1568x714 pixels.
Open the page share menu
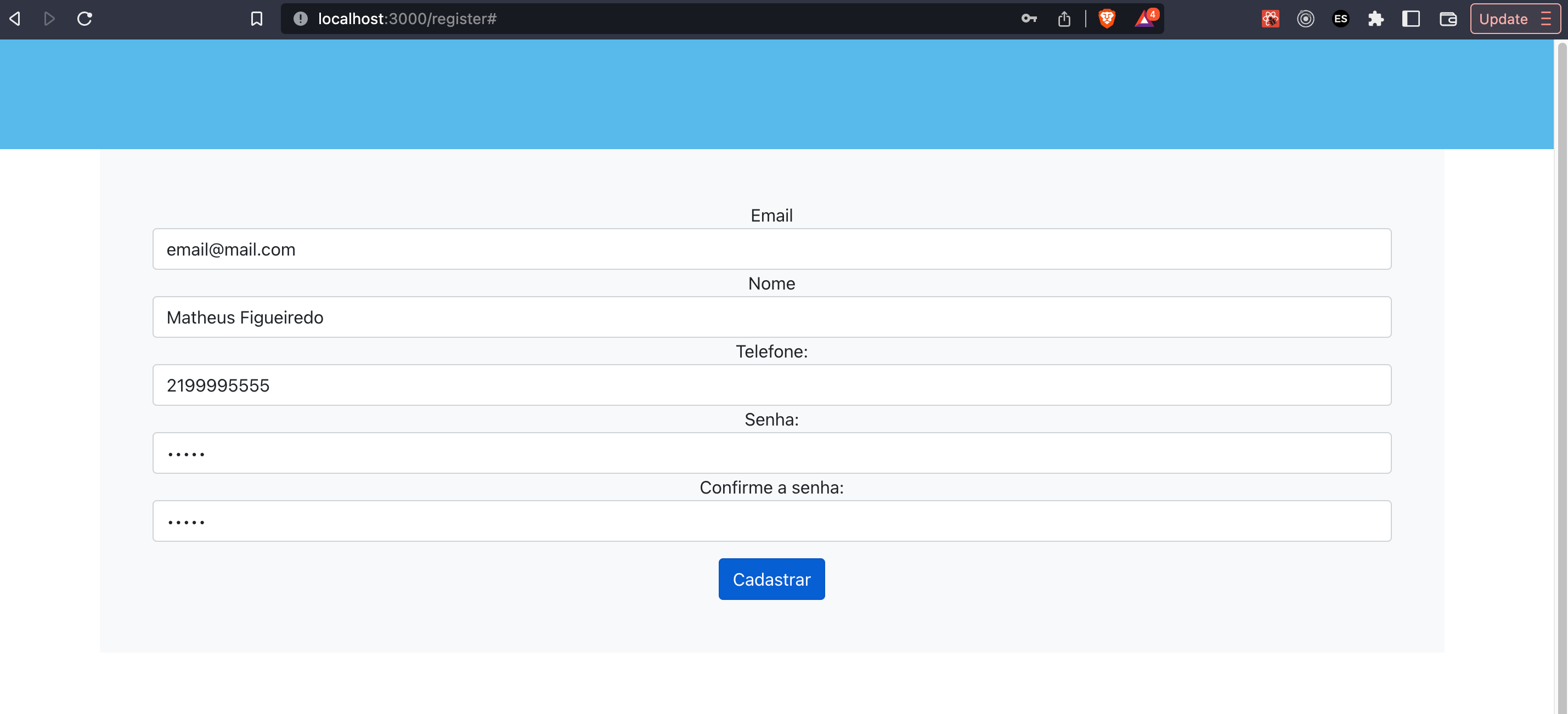1064,19
